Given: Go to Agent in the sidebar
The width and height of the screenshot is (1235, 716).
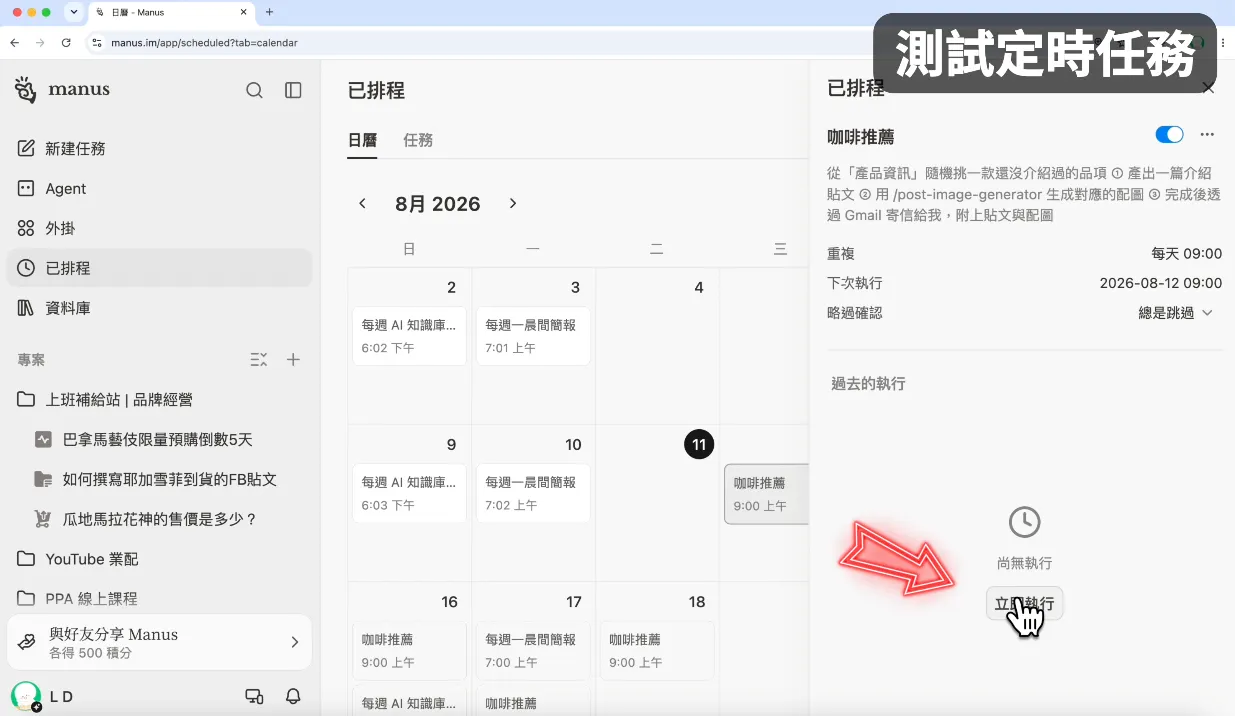Looking at the screenshot, I should 160,188.
